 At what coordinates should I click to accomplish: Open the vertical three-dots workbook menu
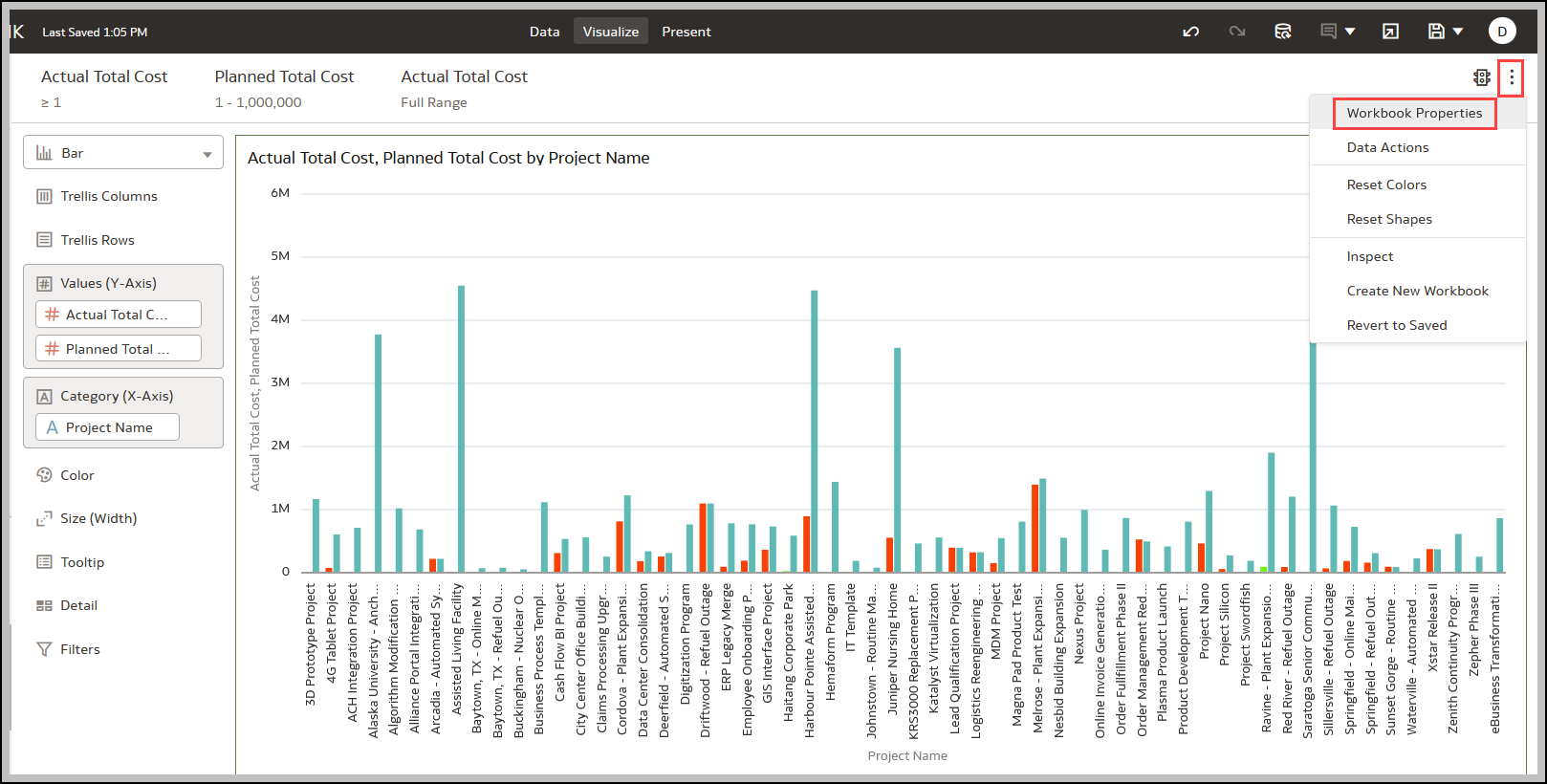[1512, 77]
